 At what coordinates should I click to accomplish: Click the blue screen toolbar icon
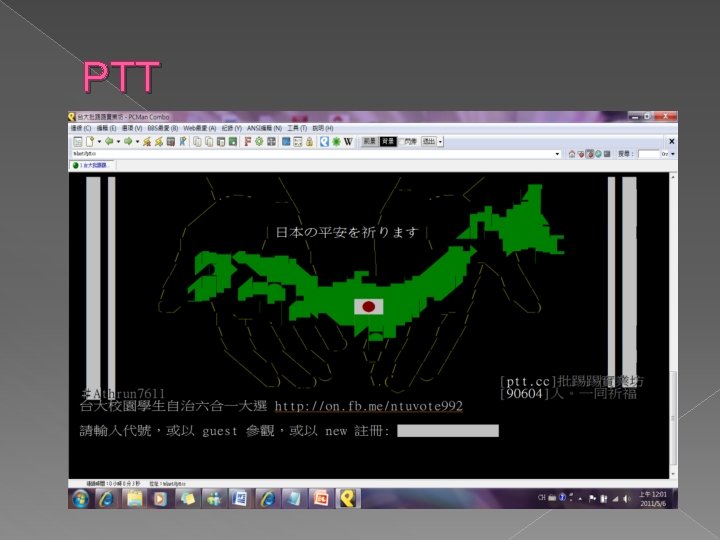click(x=286, y=141)
